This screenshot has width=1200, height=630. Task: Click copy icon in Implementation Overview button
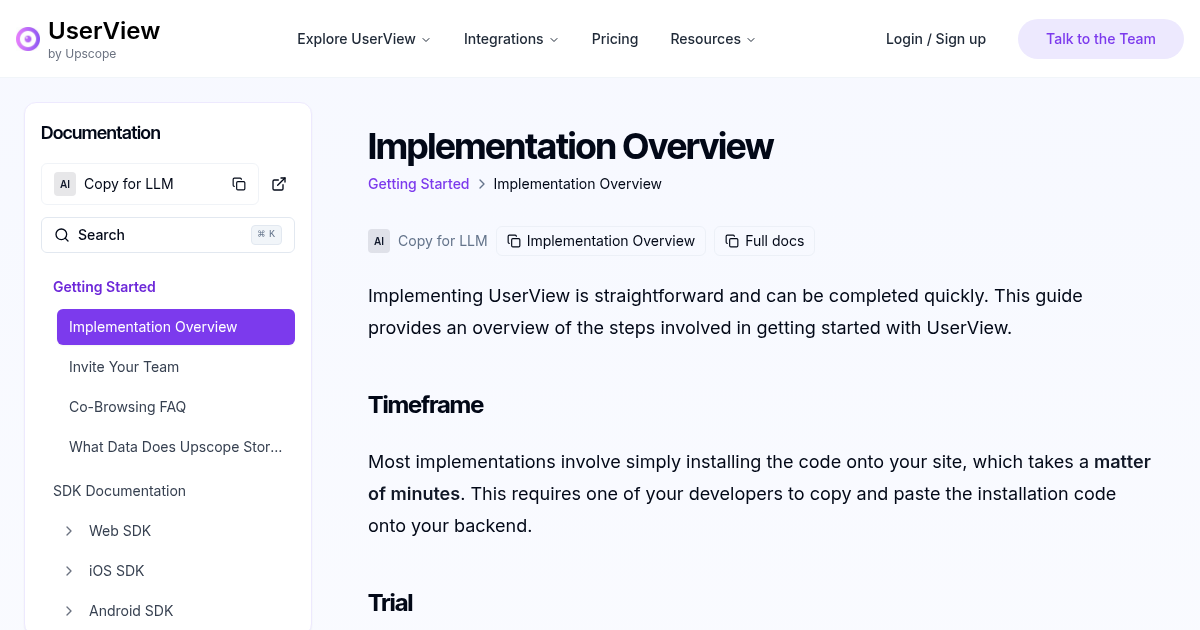click(514, 241)
